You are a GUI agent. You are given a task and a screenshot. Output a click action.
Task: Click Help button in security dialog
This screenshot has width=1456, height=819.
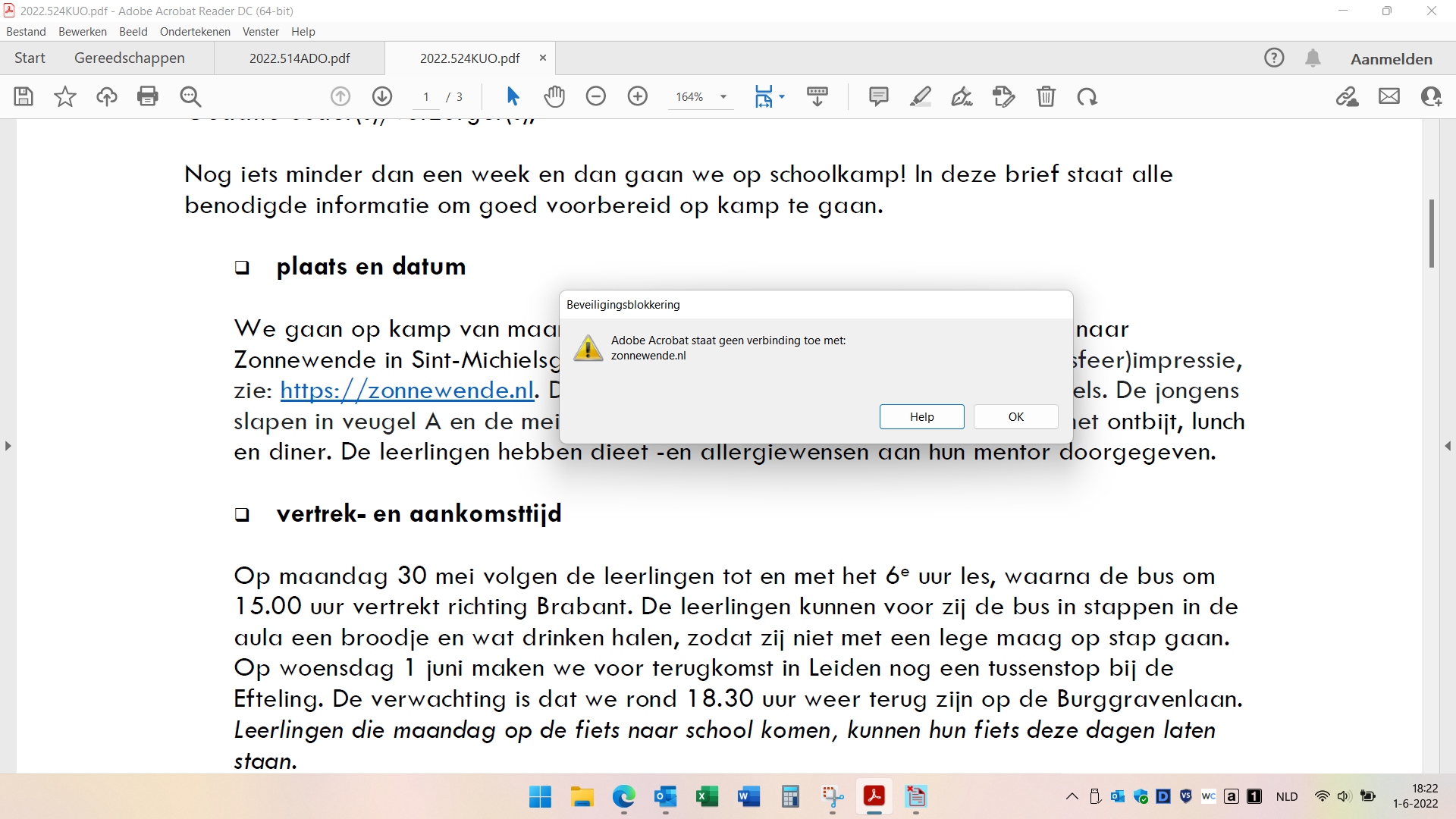[921, 417]
